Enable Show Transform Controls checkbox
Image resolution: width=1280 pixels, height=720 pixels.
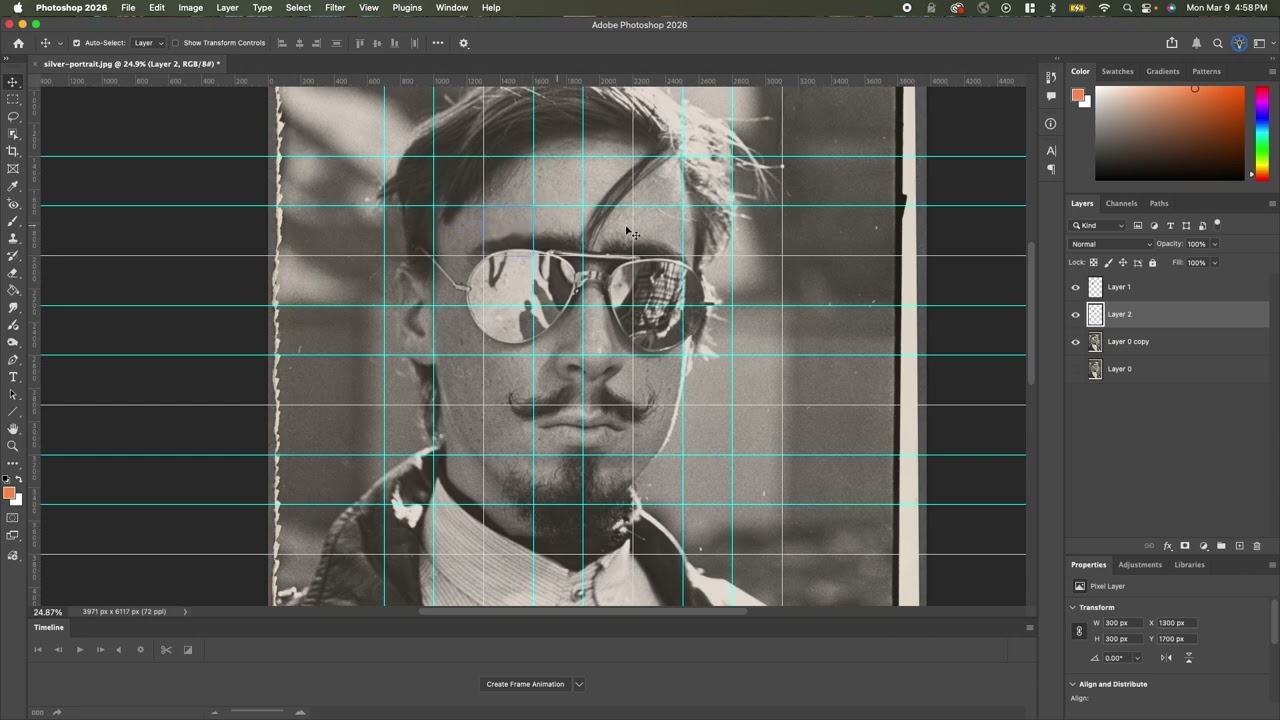pos(175,43)
